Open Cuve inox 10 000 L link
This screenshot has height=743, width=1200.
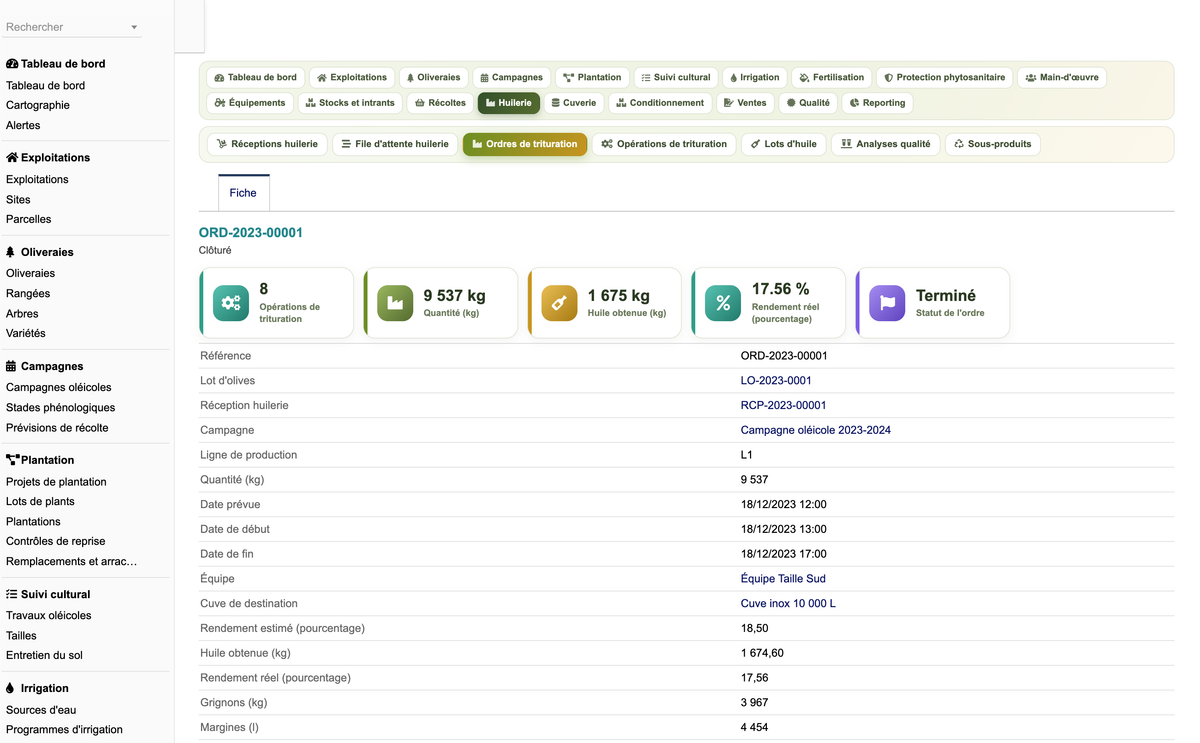[788, 603]
